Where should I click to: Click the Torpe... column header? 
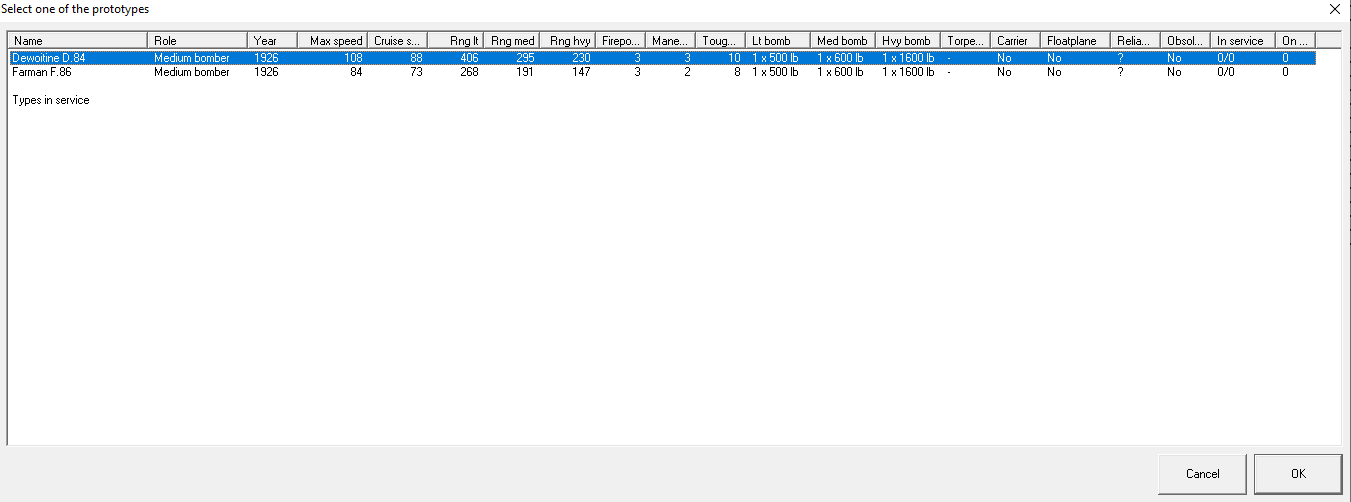[967, 41]
